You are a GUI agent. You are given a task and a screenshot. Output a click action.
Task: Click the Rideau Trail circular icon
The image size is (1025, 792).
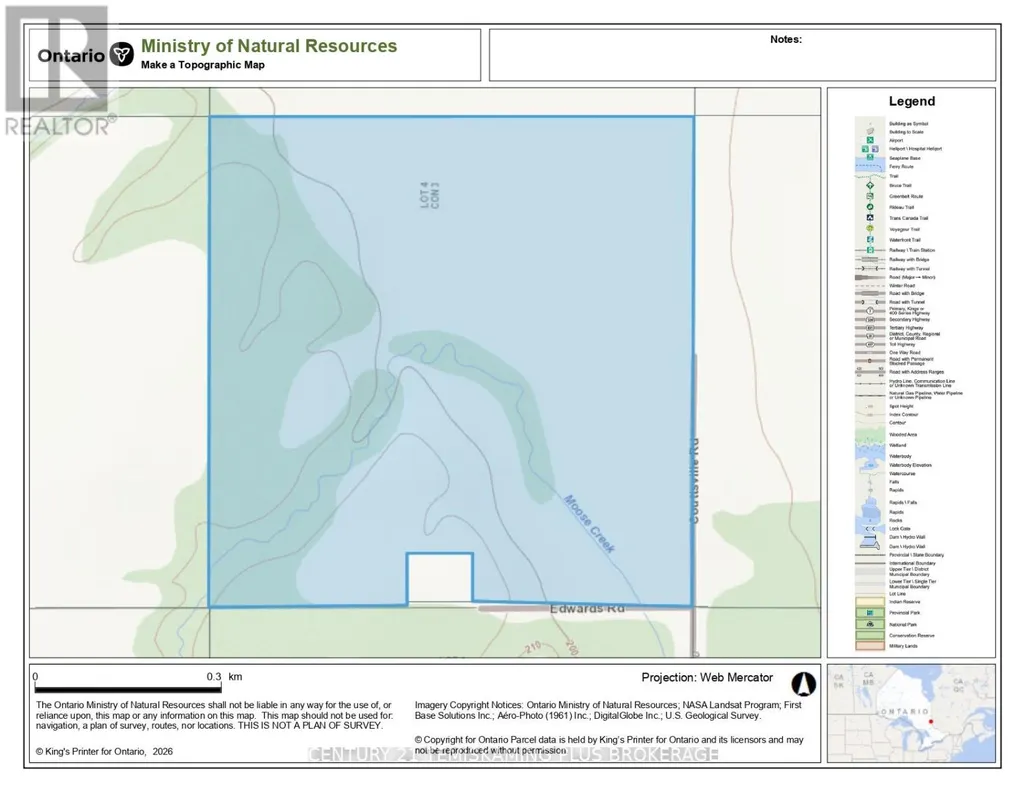pos(870,207)
